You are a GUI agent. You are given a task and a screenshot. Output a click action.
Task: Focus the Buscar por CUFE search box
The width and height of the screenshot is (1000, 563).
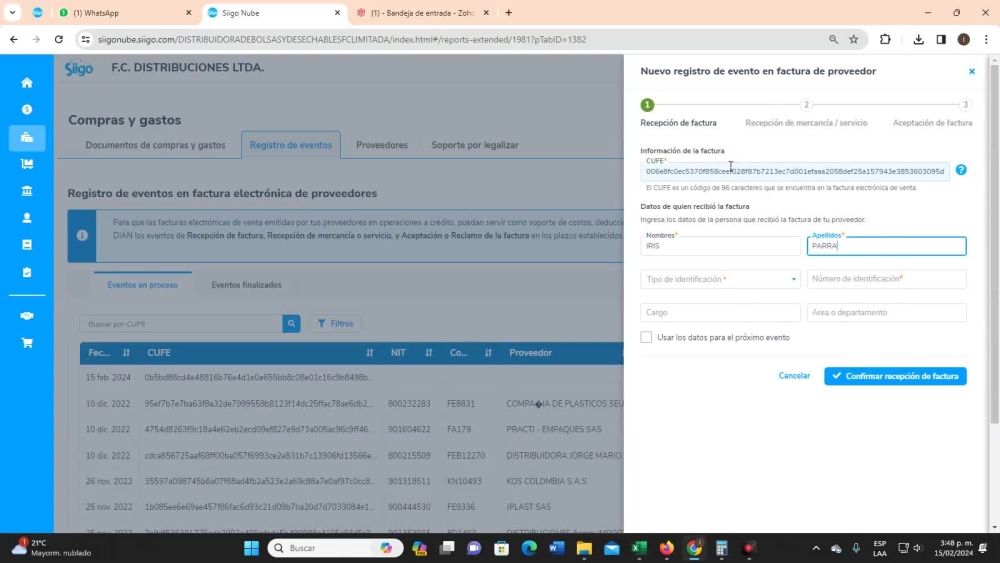point(181,324)
